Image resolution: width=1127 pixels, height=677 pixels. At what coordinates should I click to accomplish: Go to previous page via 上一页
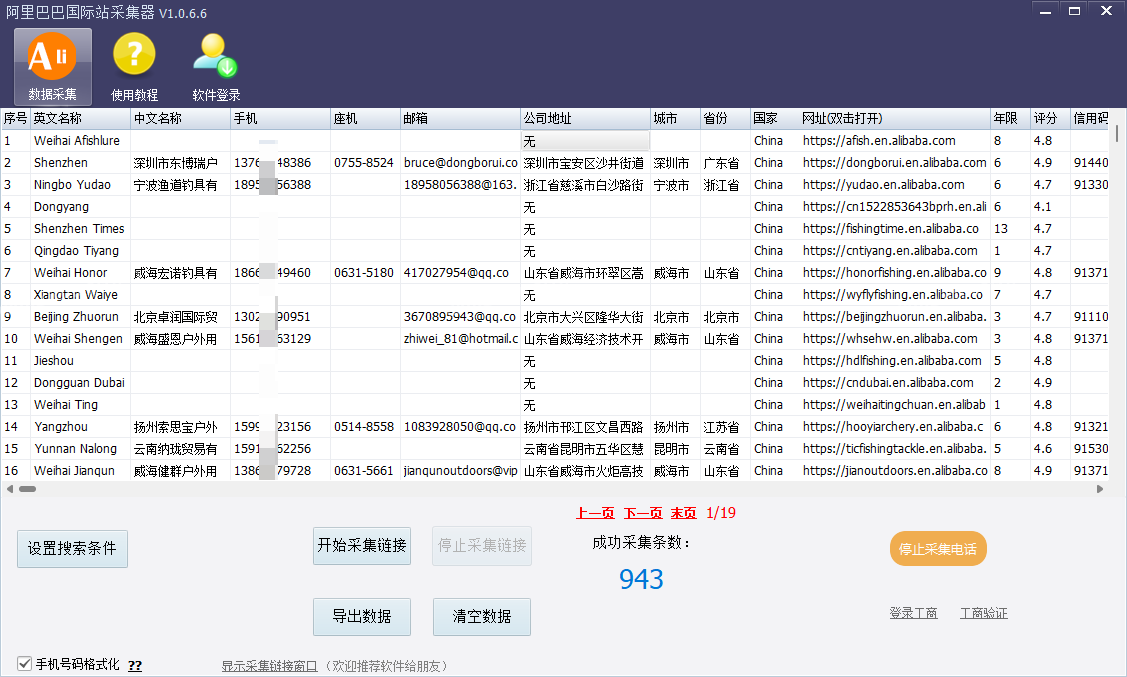595,513
